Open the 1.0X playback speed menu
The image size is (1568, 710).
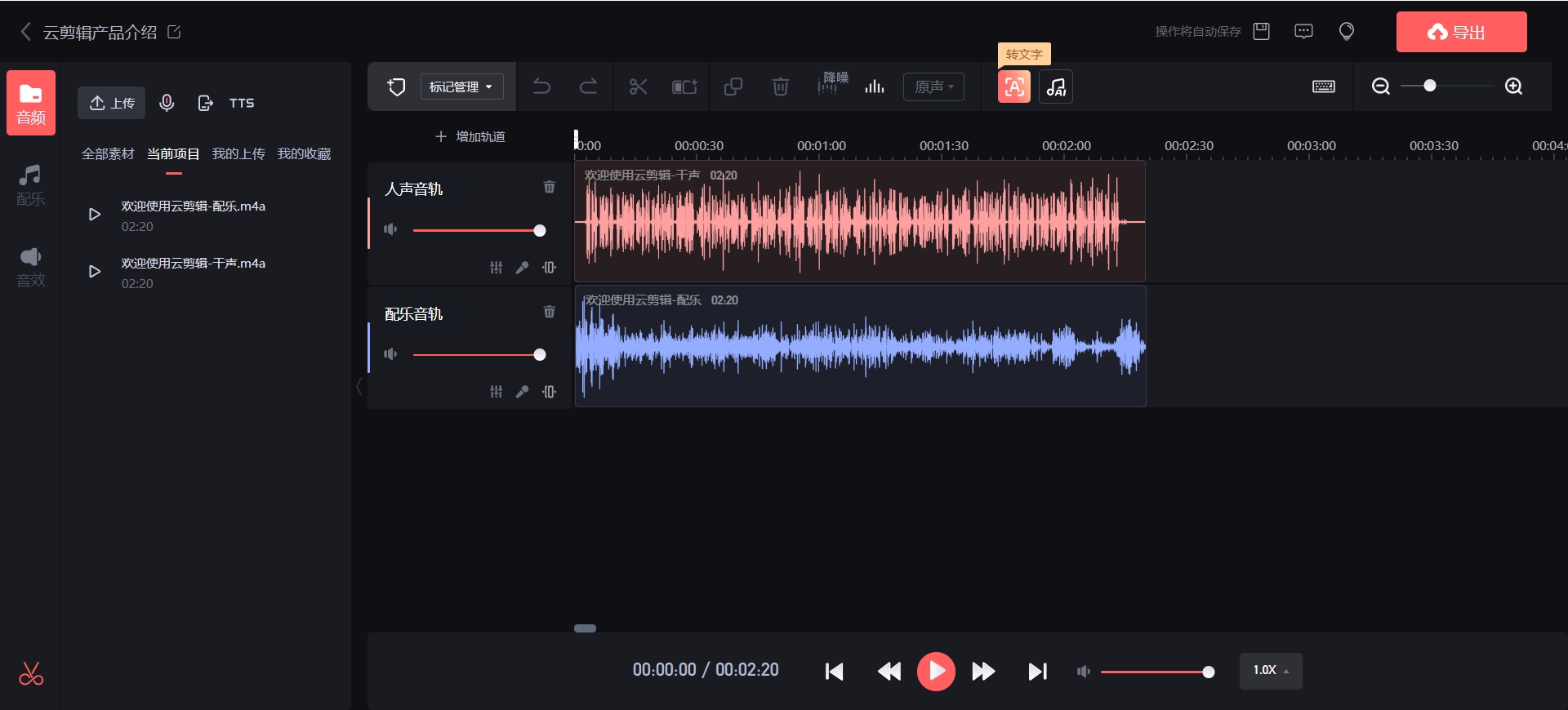tap(1271, 671)
